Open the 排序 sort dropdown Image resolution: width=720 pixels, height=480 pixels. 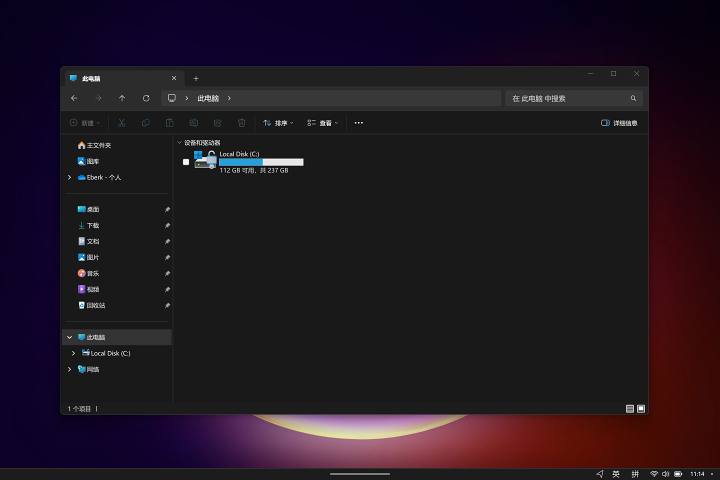[x=278, y=123]
